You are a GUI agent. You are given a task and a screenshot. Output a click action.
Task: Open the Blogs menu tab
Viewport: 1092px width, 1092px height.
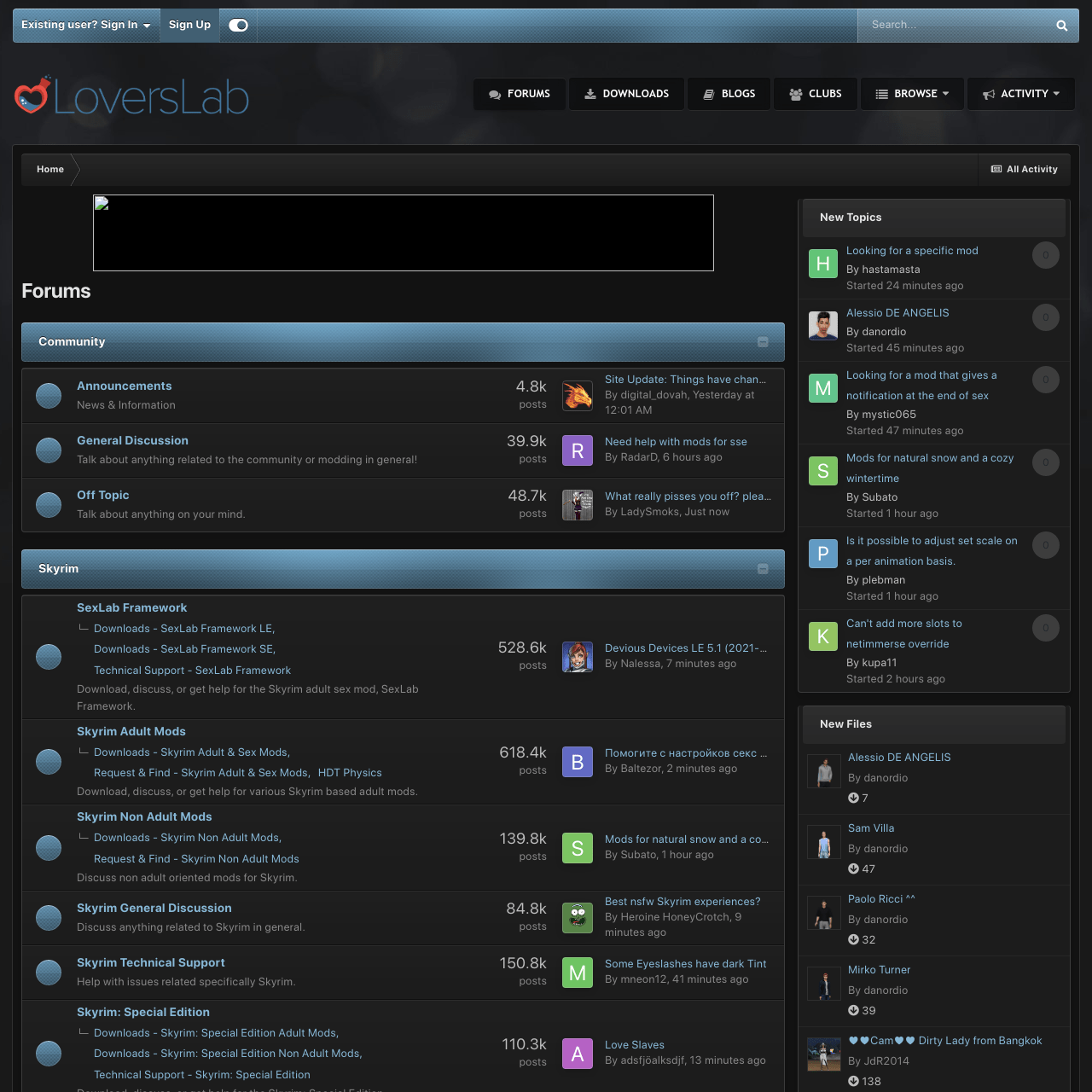(729, 94)
